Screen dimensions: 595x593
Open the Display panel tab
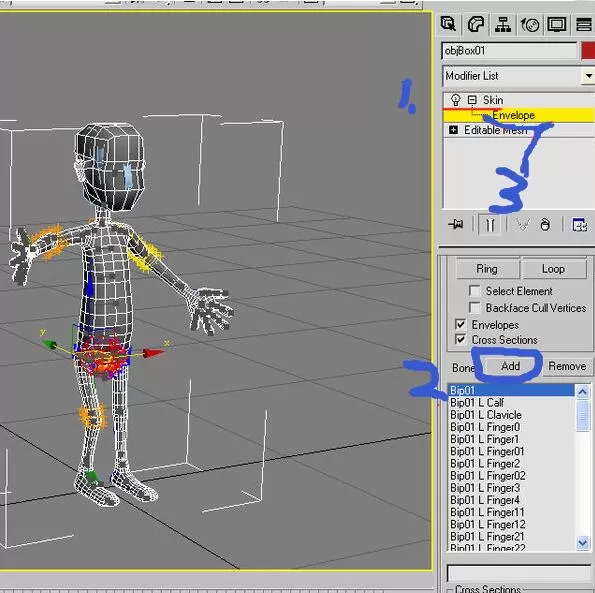pyautogui.click(x=557, y=25)
